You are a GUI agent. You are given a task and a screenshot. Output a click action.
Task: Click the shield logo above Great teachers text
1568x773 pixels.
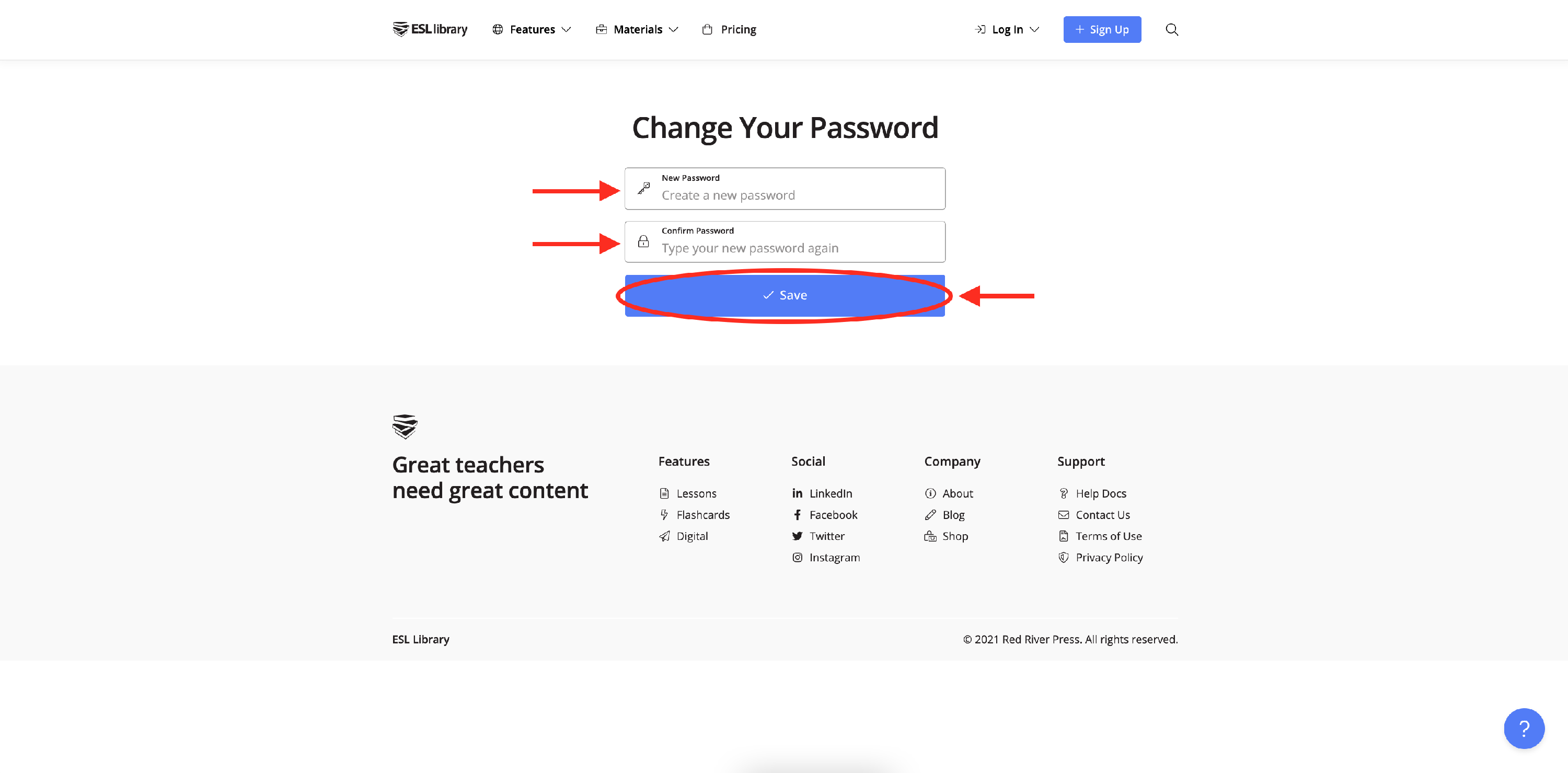(405, 426)
